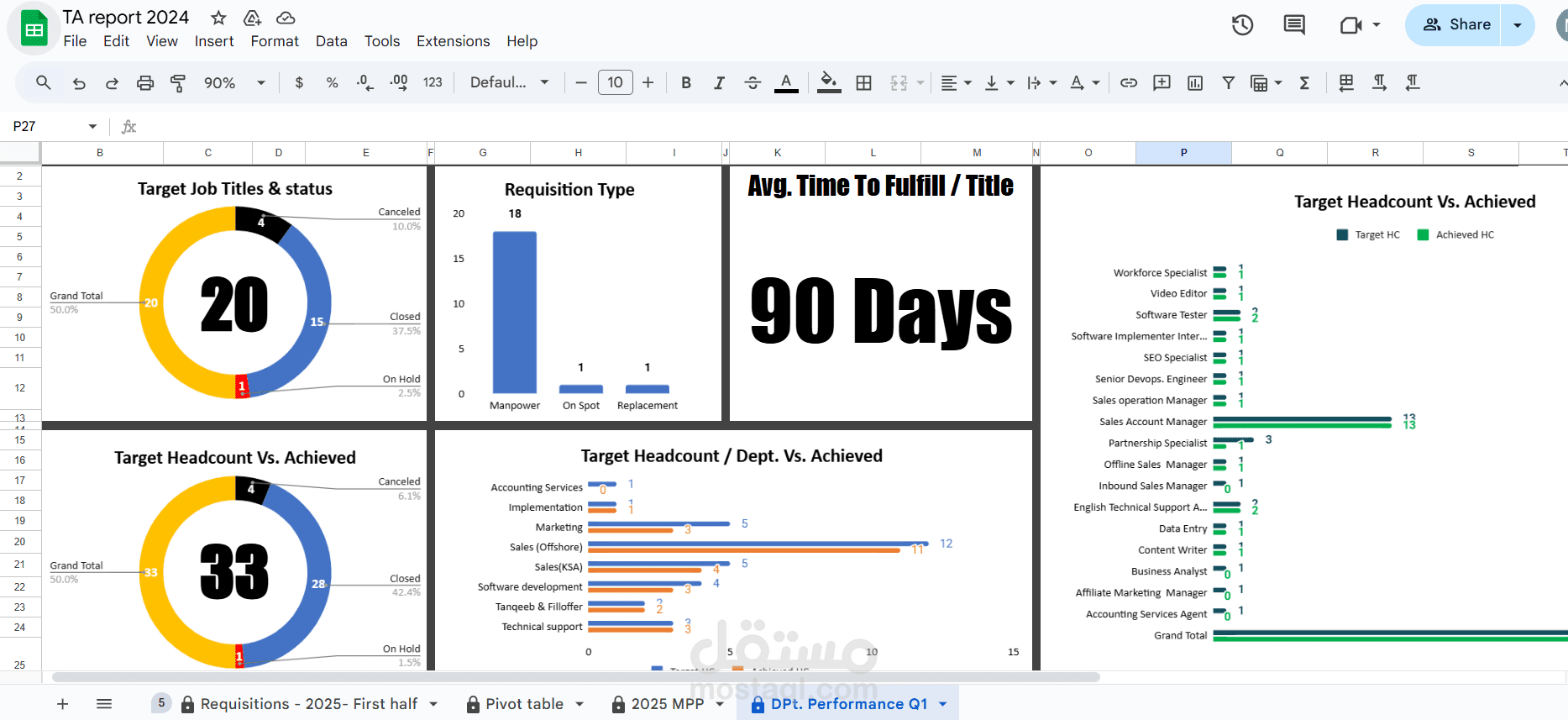This screenshot has width=1568, height=720.
Task: Click the Insert chart icon
Action: pos(1195,82)
